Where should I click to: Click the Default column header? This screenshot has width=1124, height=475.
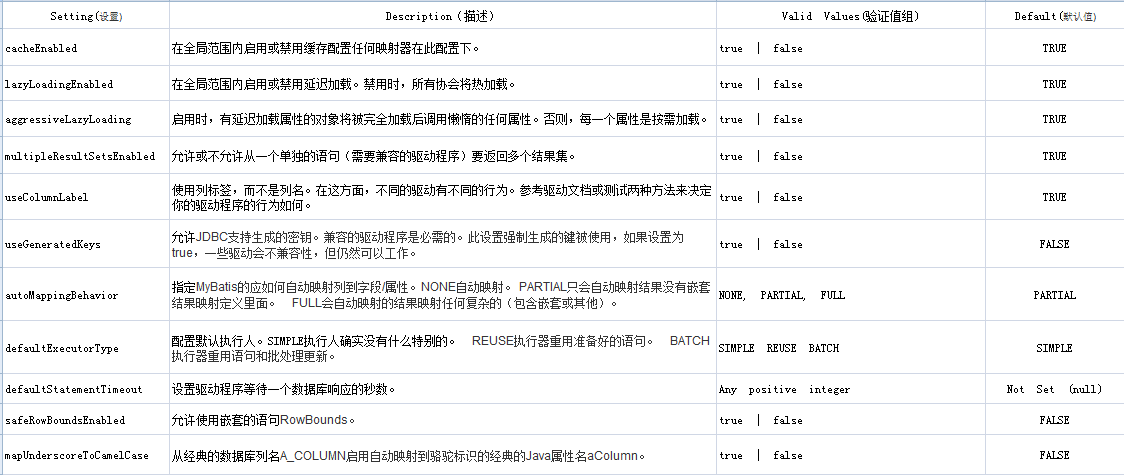[1054, 16]
